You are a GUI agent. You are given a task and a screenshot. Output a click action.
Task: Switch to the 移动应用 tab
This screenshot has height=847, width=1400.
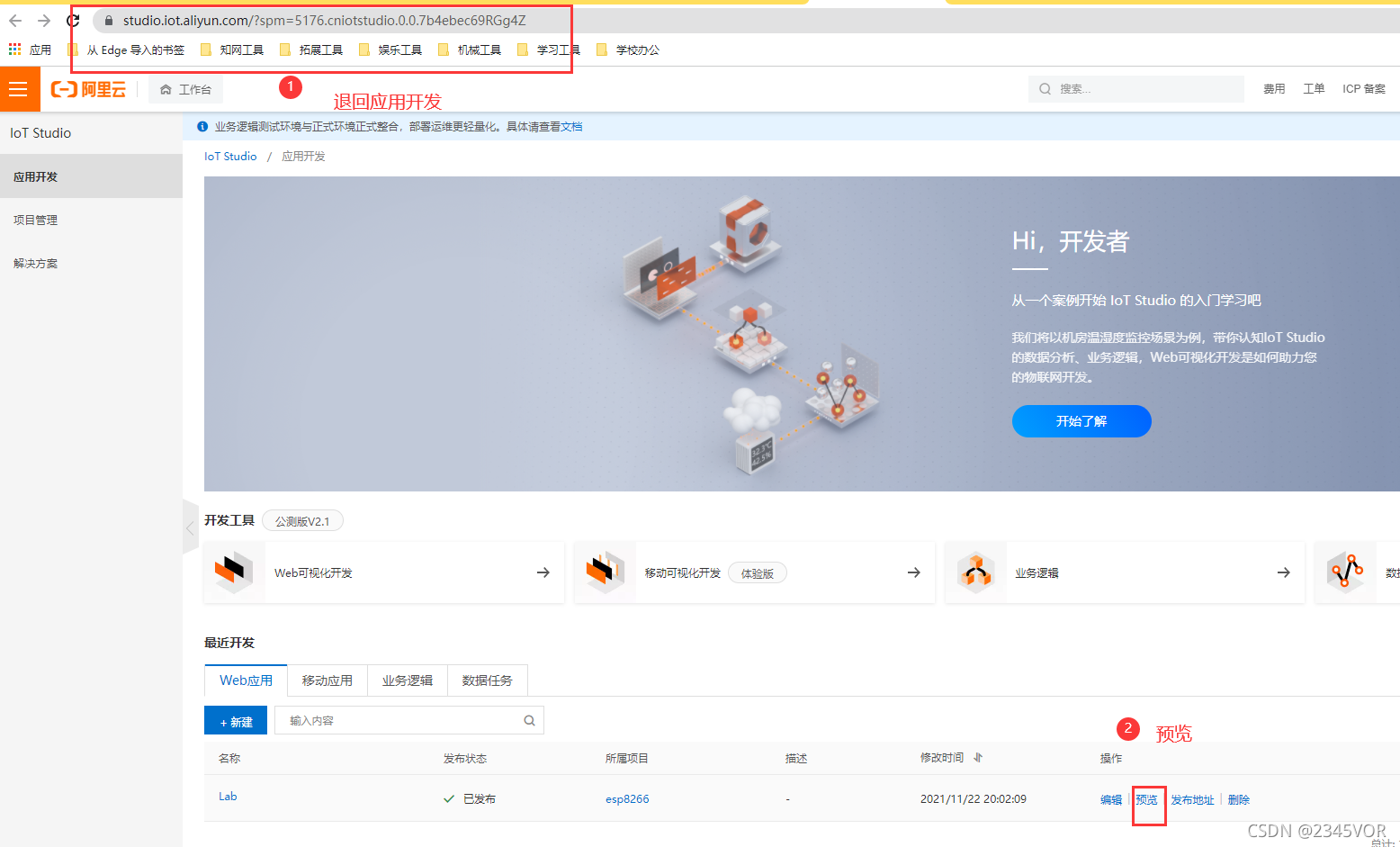click(328, 680)
